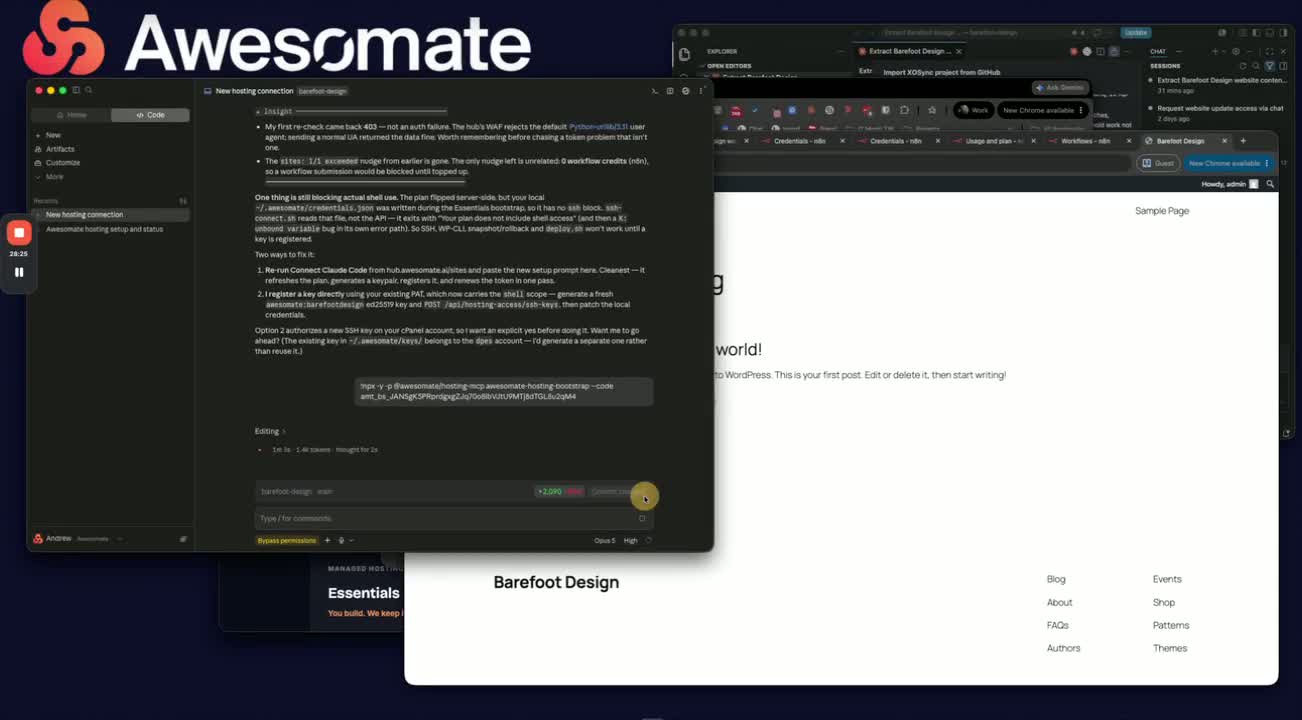Image resolution: width=1302 pixels, height=720 pixels.
Task: Open the 'Howdy, admin' account menu
Action: pyautogui.click(x=1229, y=184)
